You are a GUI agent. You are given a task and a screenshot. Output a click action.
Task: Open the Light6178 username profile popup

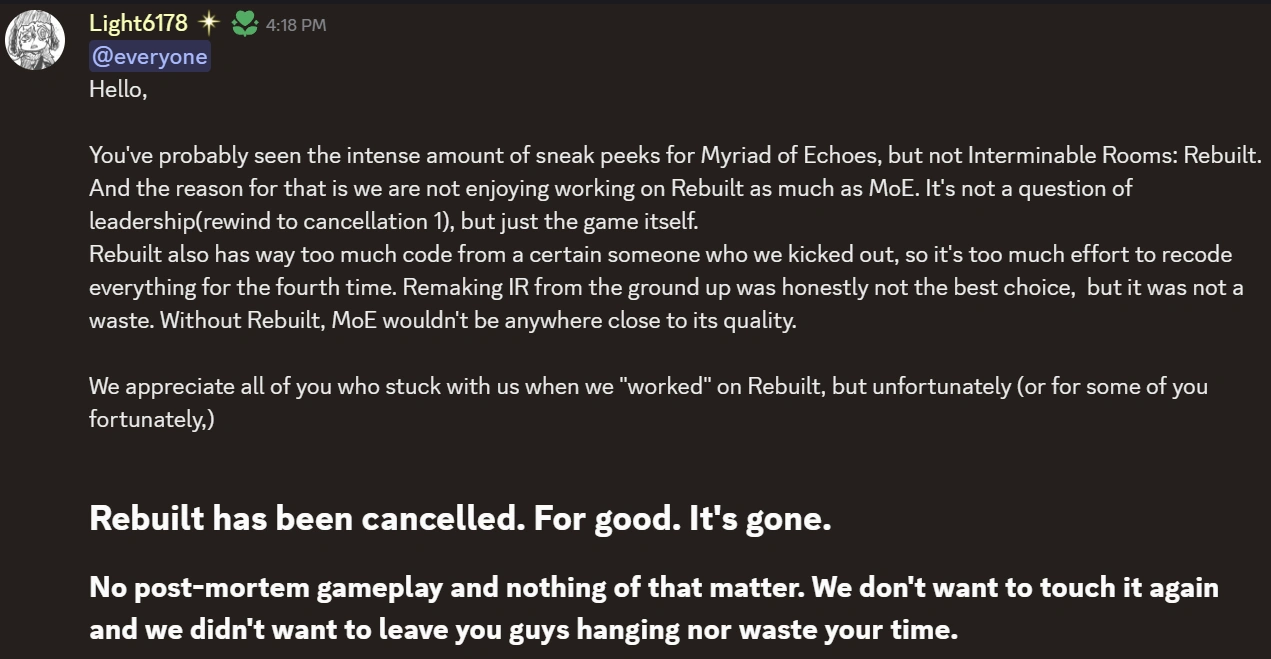pyautogui.click(x=138, y=24)
